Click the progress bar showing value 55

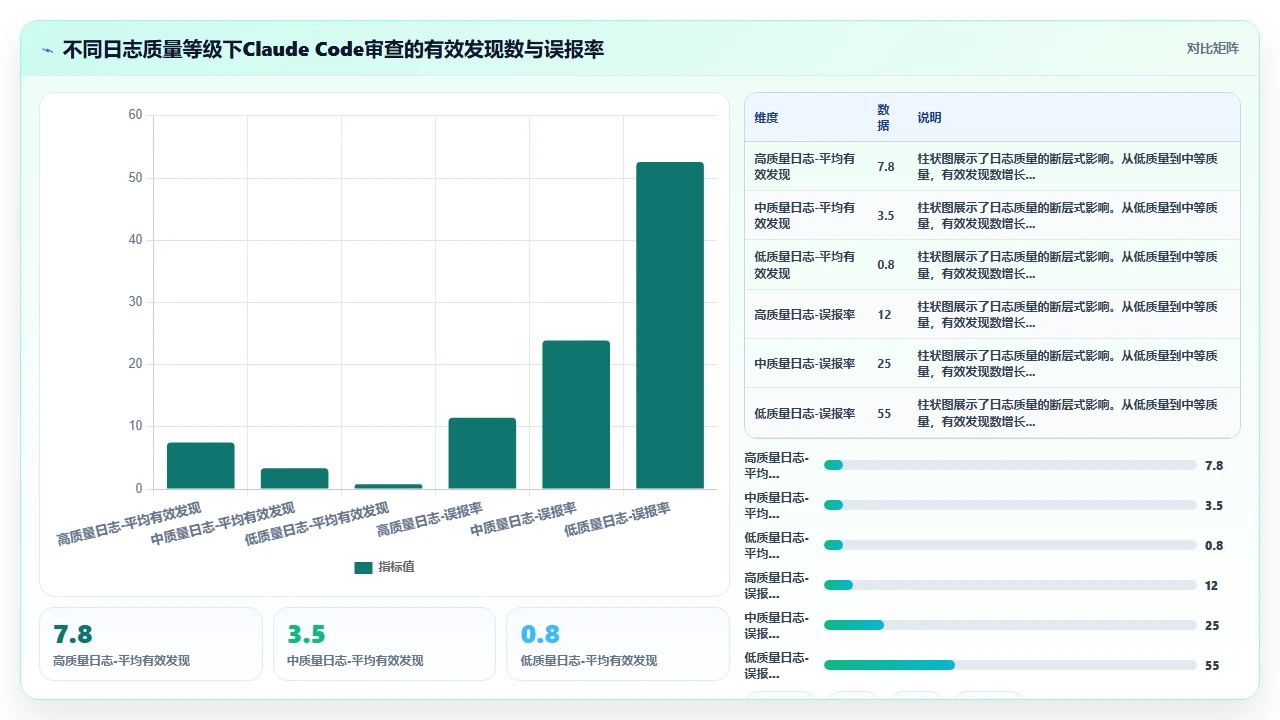click(1010, 665)
